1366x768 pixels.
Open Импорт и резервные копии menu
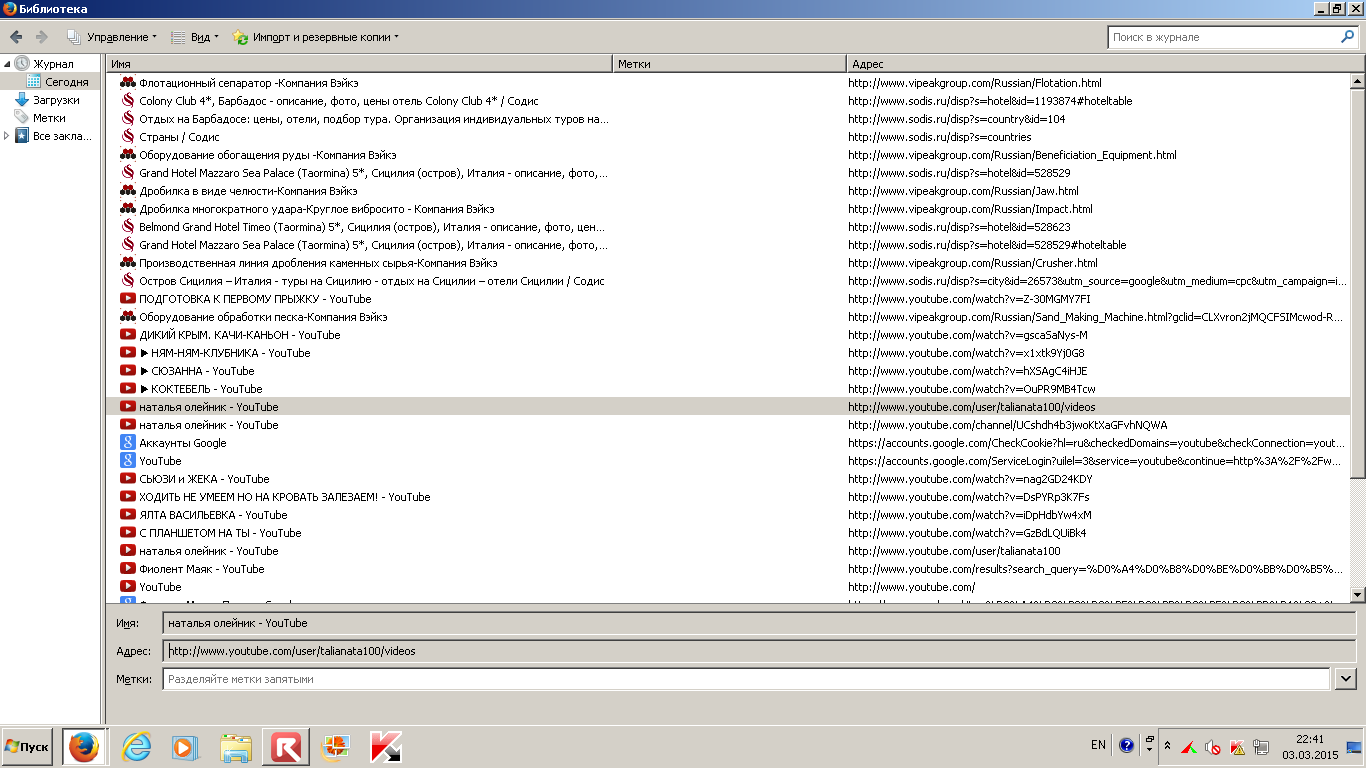(x=315, y=37)
